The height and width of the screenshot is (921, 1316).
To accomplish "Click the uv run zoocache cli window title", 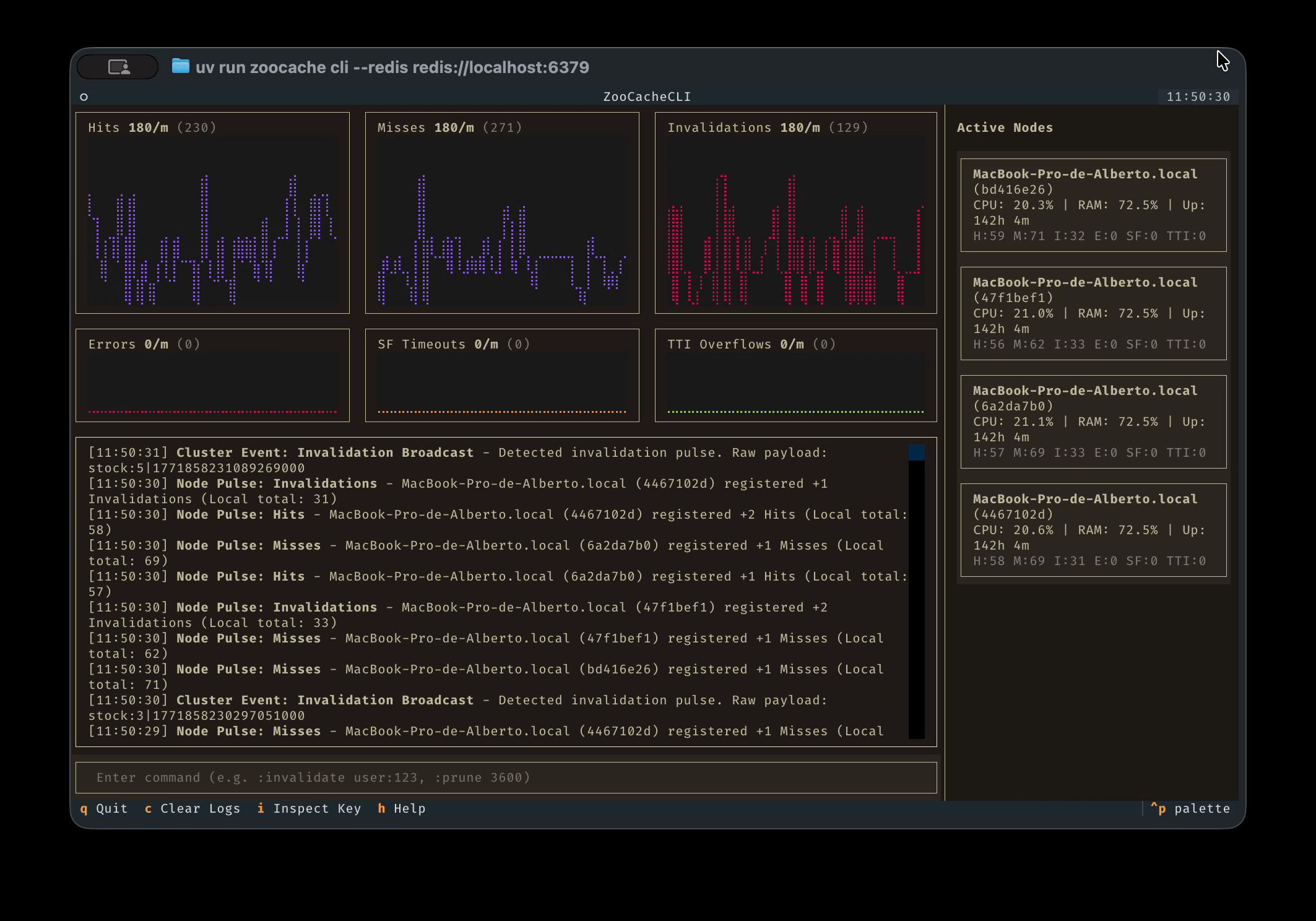I will point(392,67).
